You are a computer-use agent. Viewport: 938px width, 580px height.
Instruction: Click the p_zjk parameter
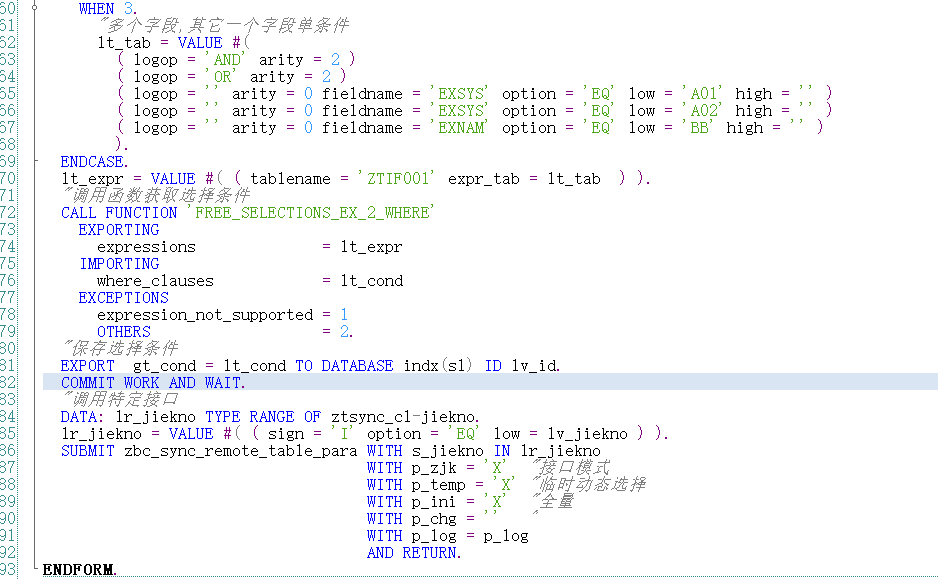point(434,468)
